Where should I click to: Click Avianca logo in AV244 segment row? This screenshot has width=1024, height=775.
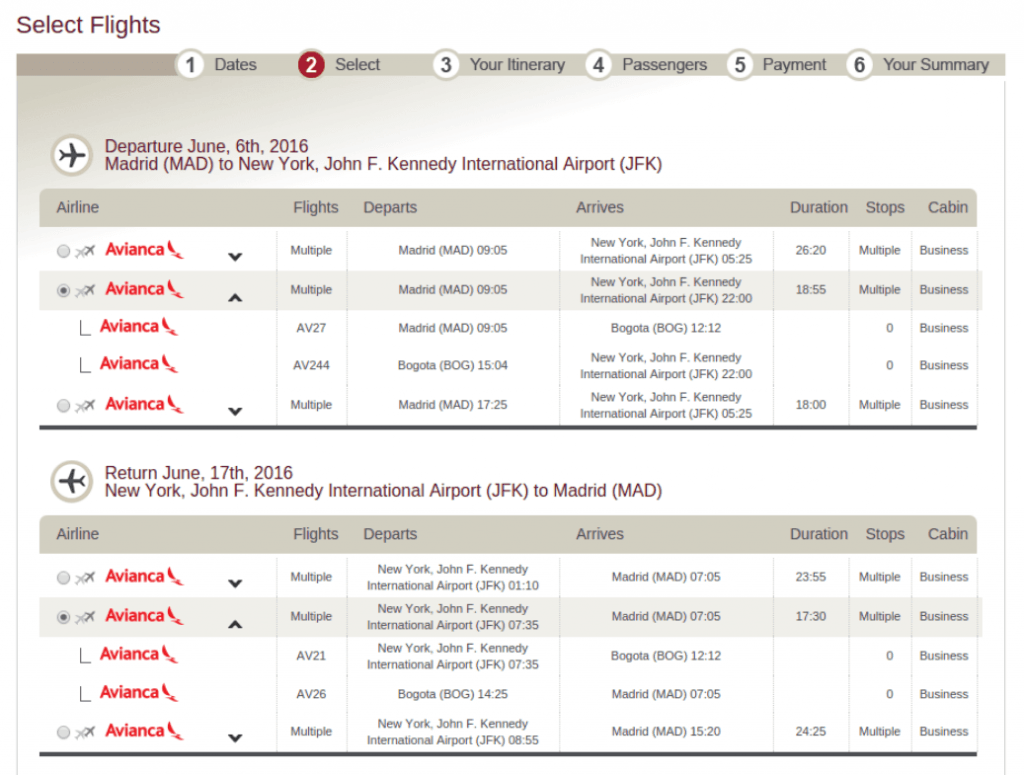[138, 363]
